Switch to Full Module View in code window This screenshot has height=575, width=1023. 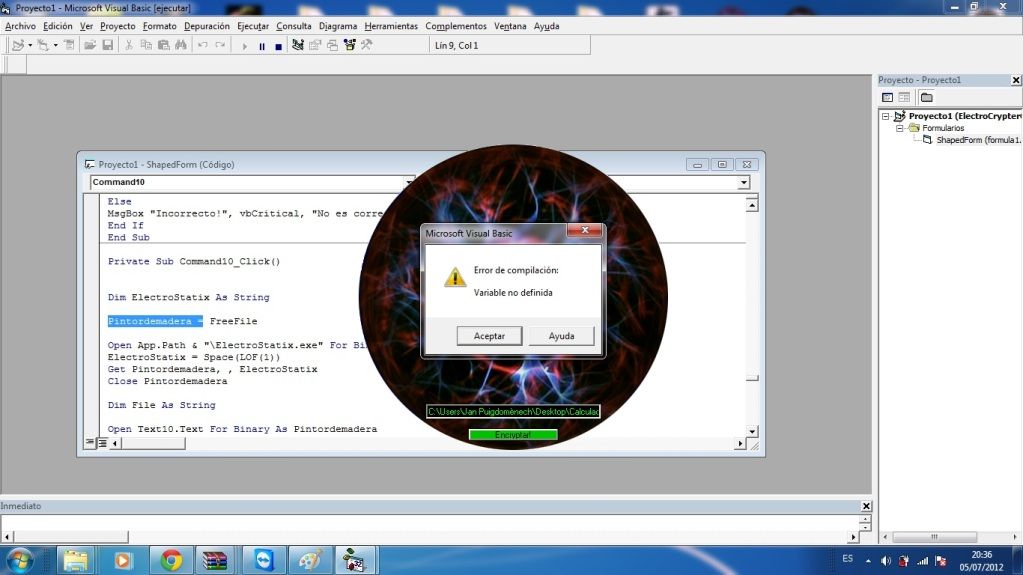[x=102, y=443]
